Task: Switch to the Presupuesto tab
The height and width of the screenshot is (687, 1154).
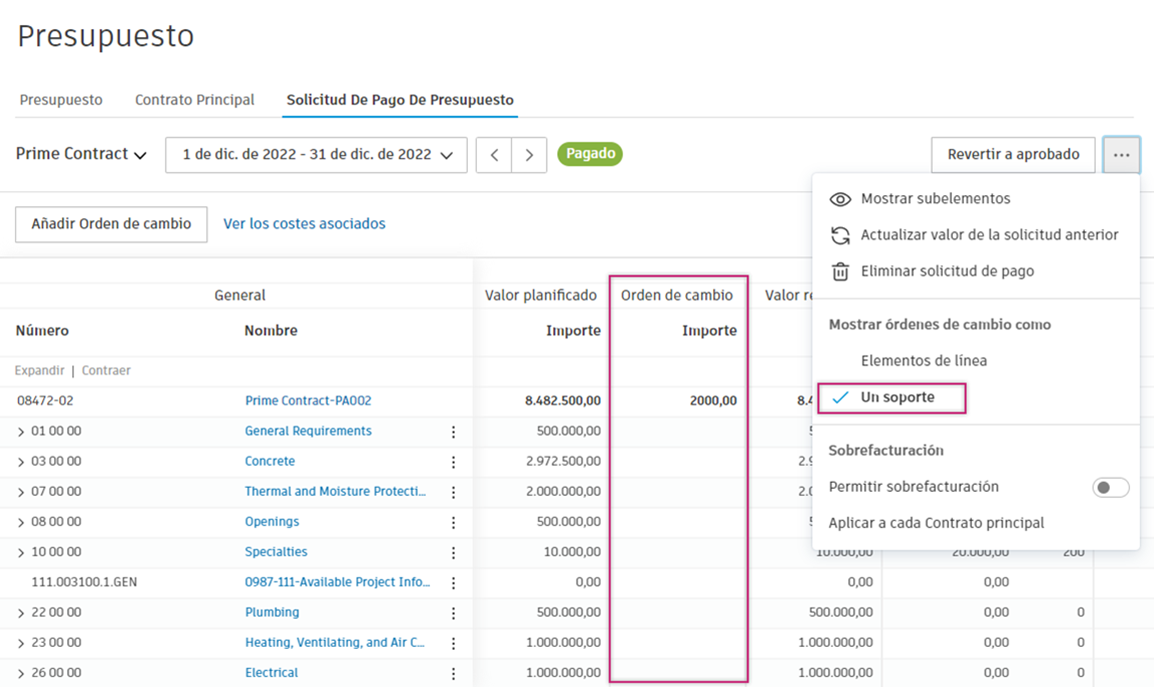Action: pos(61,99)
